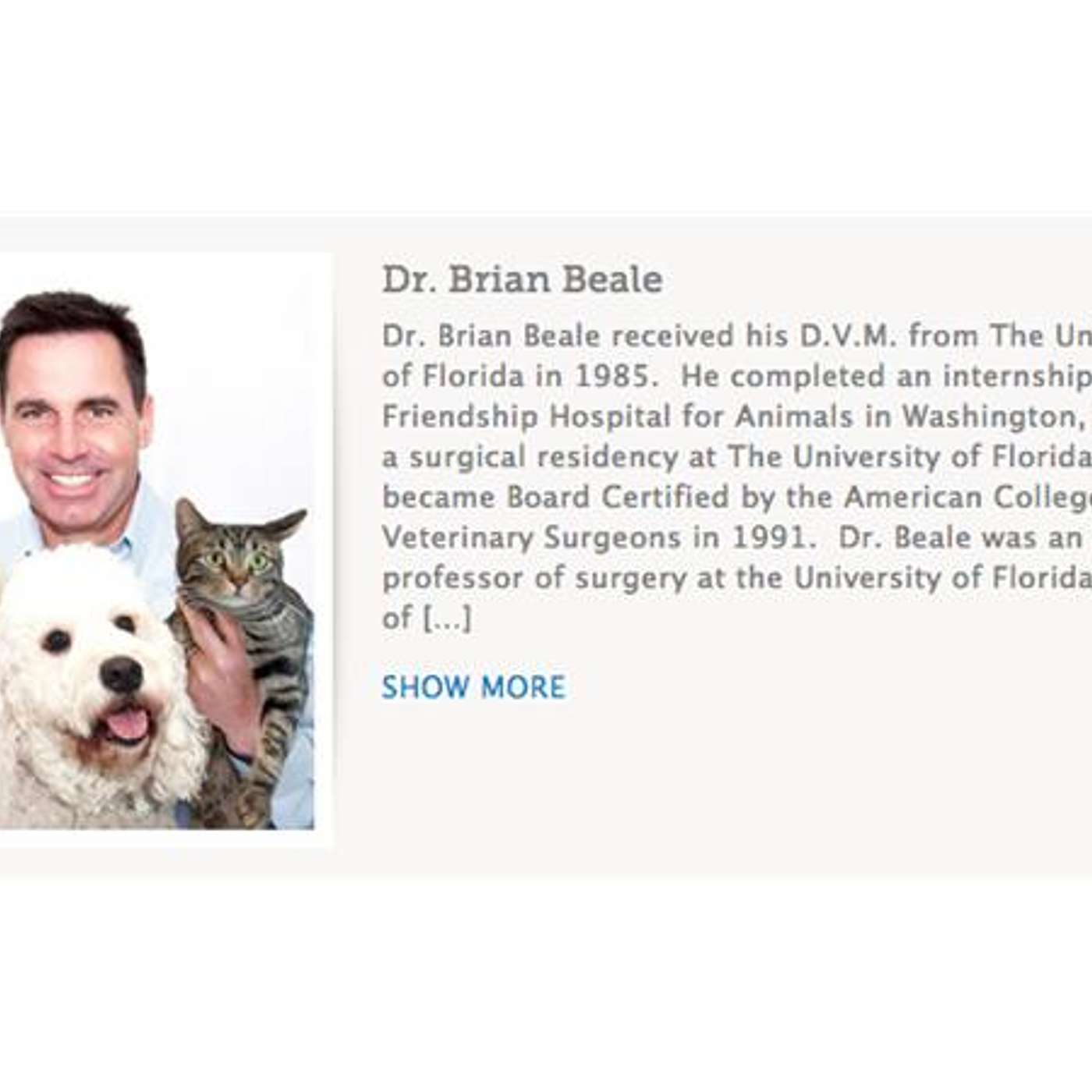Image resolution: width=1092 pixels, height=1092 pixels.
Task: Click "Veterinary Surgeons in 1991" text
Action: [594, 538]
